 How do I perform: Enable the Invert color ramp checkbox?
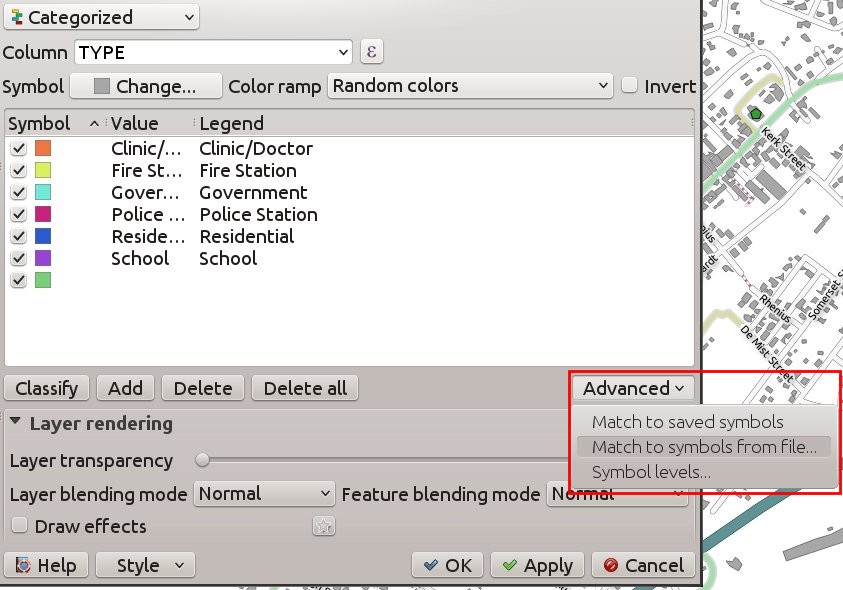[x=629, y=86]
